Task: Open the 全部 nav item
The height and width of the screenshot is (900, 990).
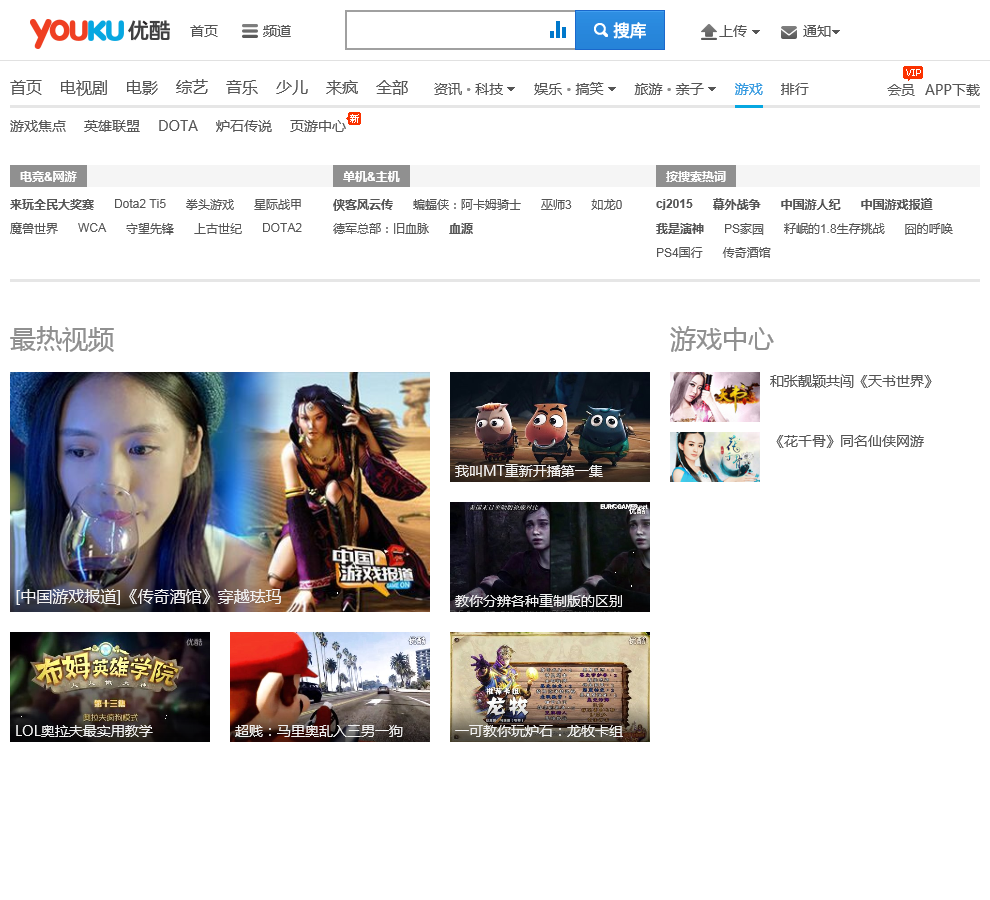Action: coord(392,87)
